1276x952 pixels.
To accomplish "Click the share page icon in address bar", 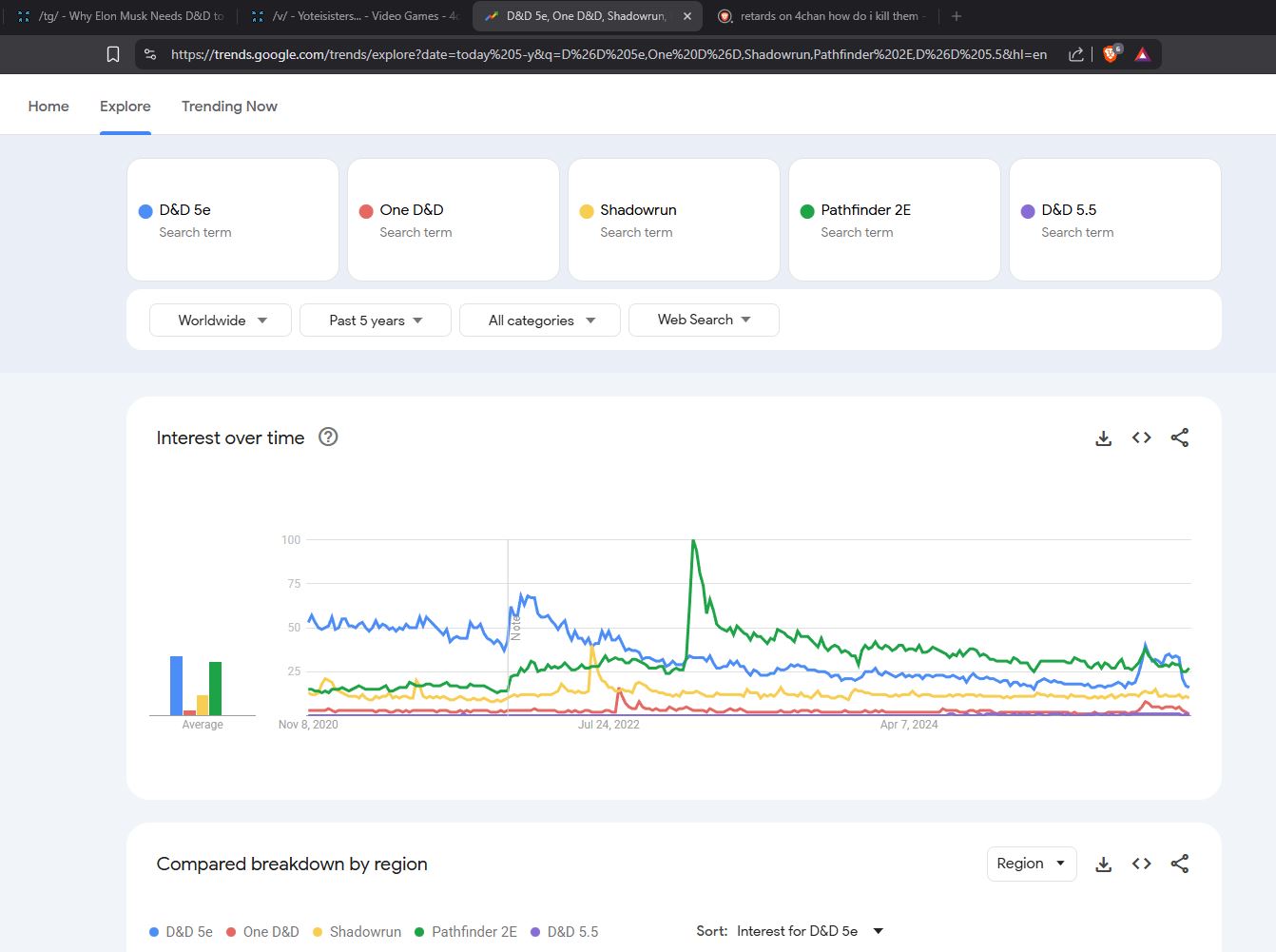I will click(x=1076, y=54).
